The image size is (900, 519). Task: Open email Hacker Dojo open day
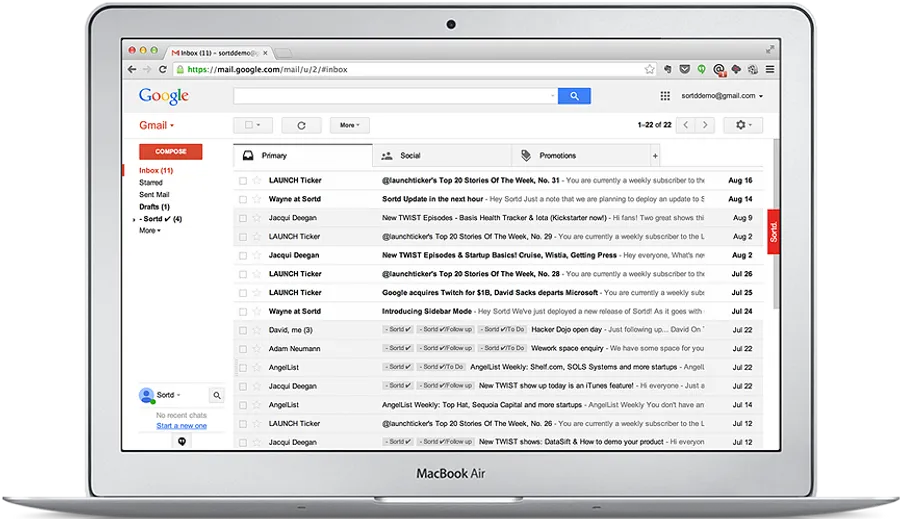567,330
